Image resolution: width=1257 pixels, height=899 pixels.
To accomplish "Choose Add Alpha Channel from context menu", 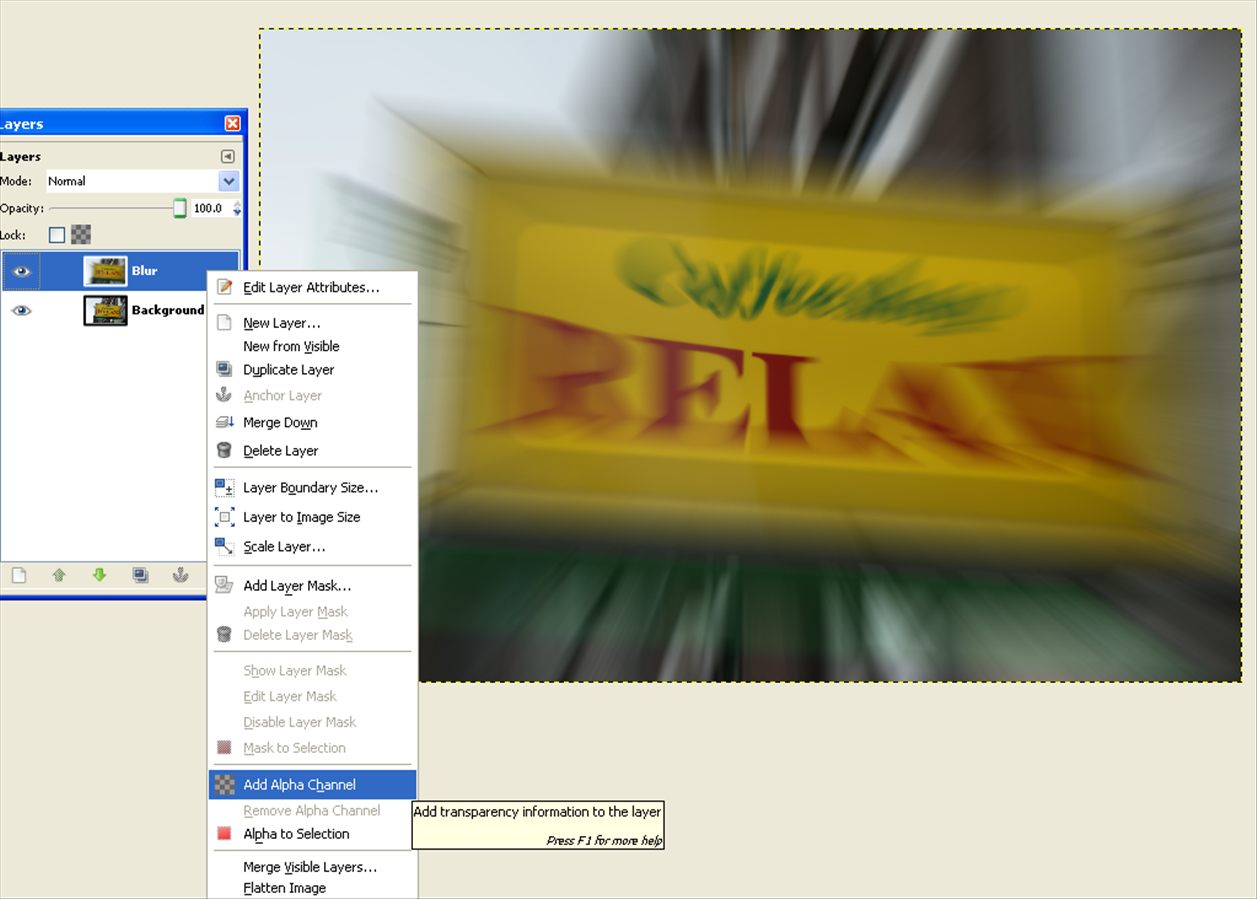I will tap(299, 785).
